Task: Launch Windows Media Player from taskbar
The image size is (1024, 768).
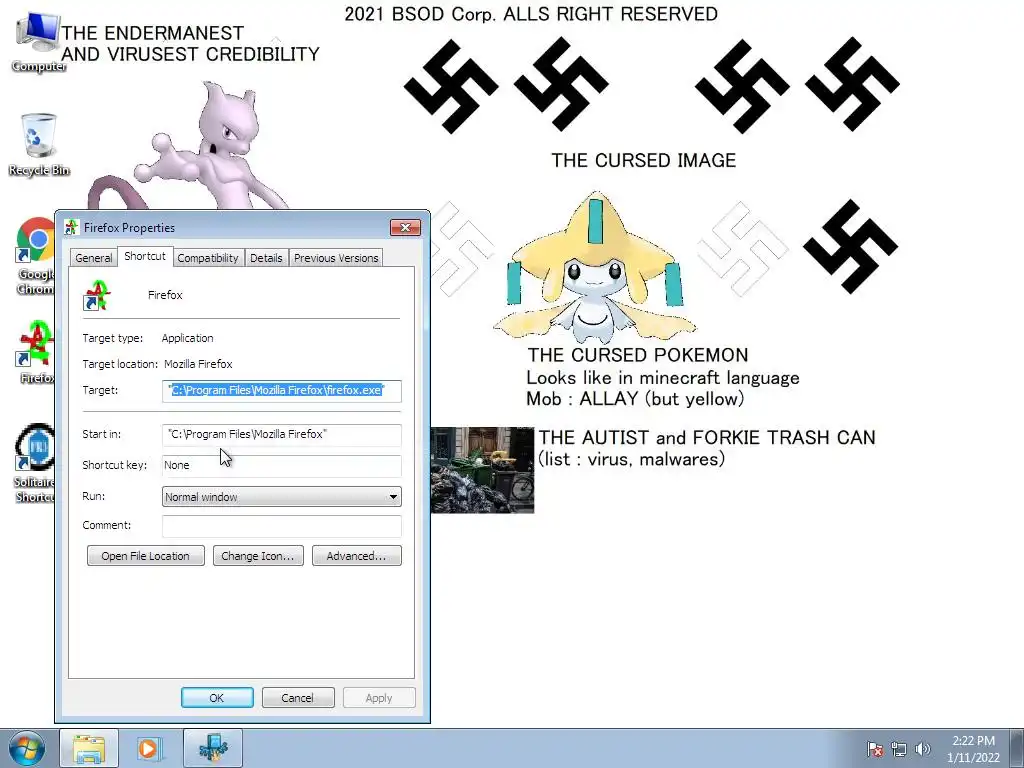Action: coord(148,748)
